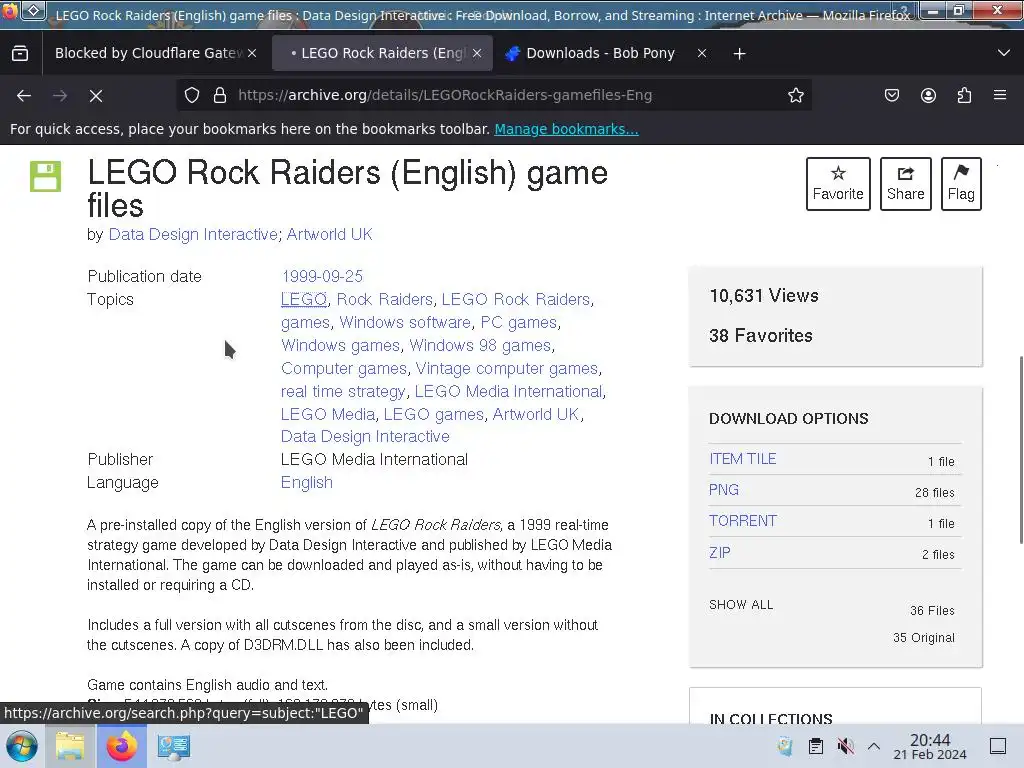Open the tracking protection shield icon
The image size is (1024, 768).
(x=191, y=95)
